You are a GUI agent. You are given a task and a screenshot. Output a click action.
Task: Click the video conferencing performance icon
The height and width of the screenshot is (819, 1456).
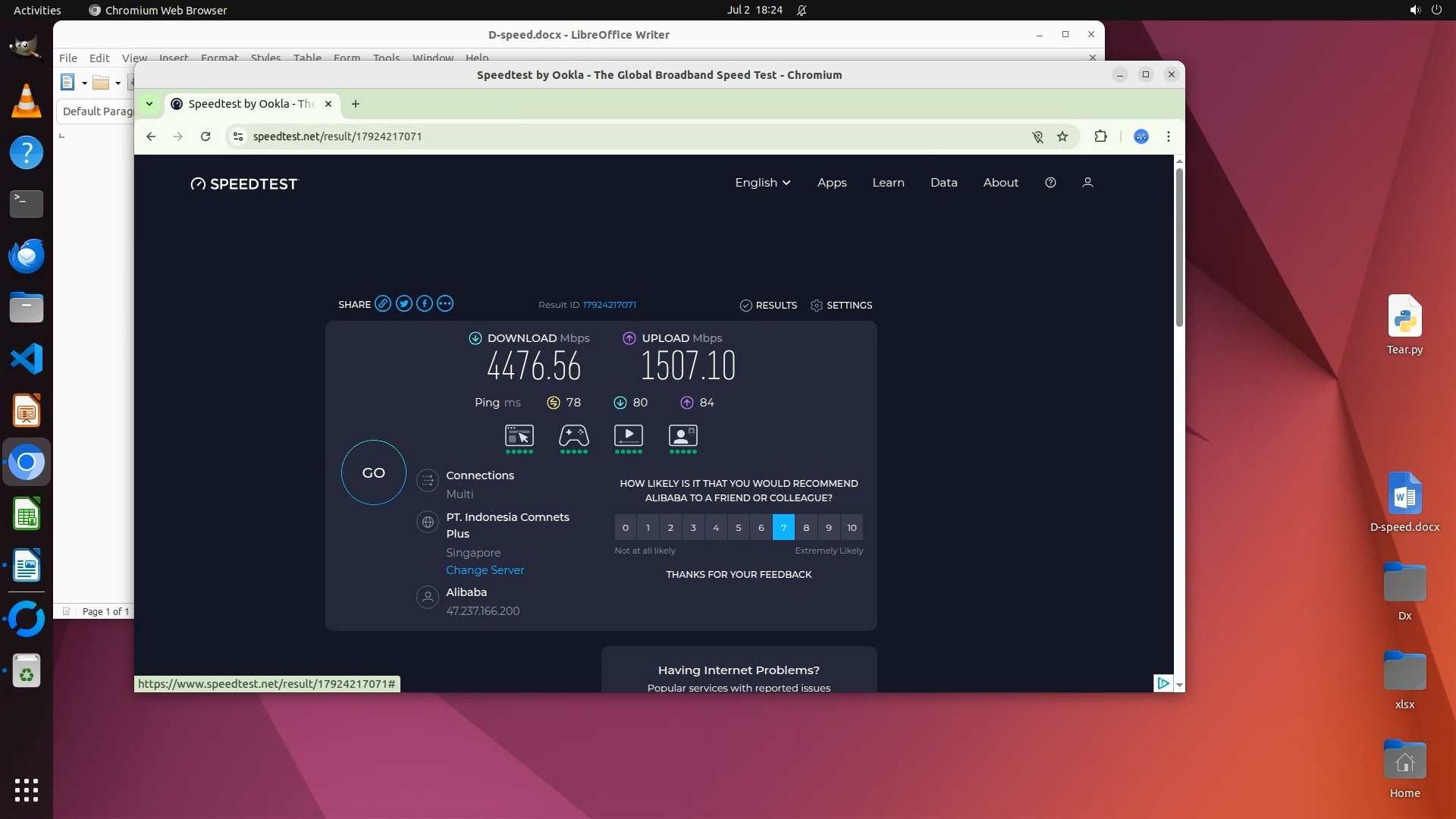click(x=682, y=436)
